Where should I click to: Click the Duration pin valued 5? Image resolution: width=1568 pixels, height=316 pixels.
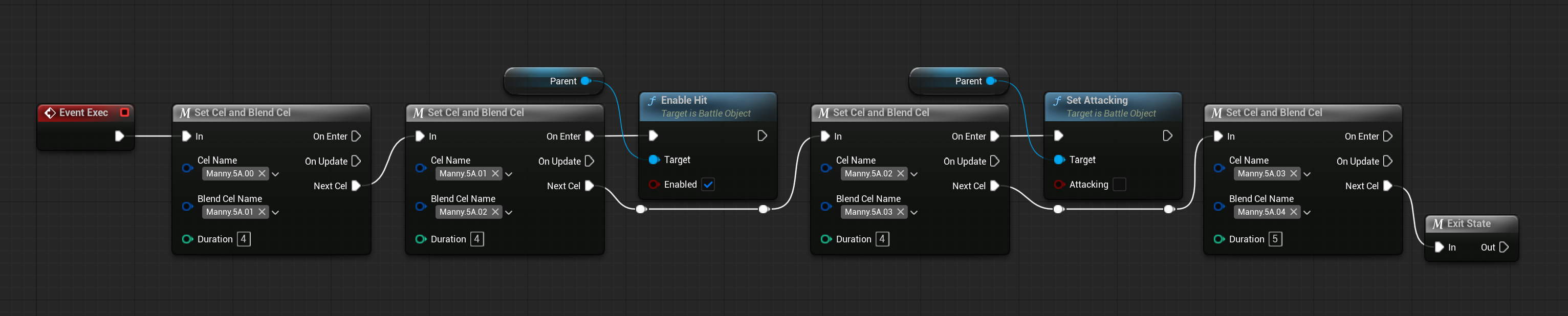tap(1219, 239)
